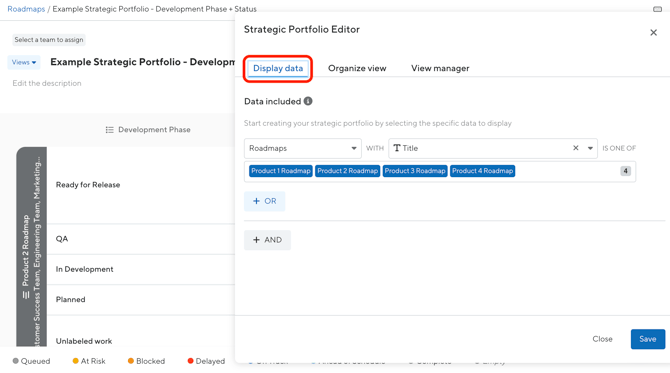The width and height of the screenshot is (670, 373).
Task: Add an OR condition
Action: coord(264,201)
